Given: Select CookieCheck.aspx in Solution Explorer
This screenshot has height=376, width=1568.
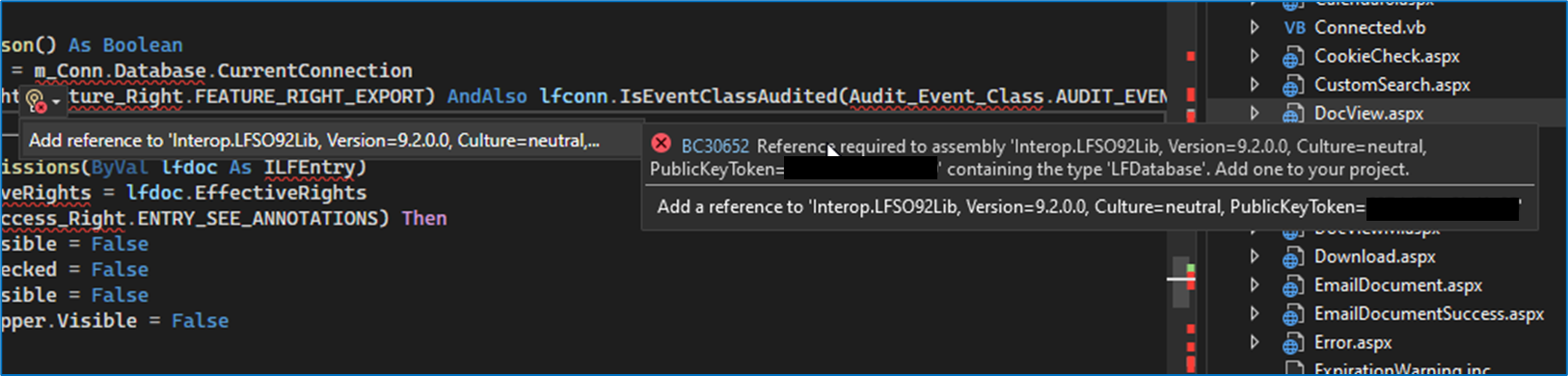Looking at the screenshot, I should coord(1387,56).
